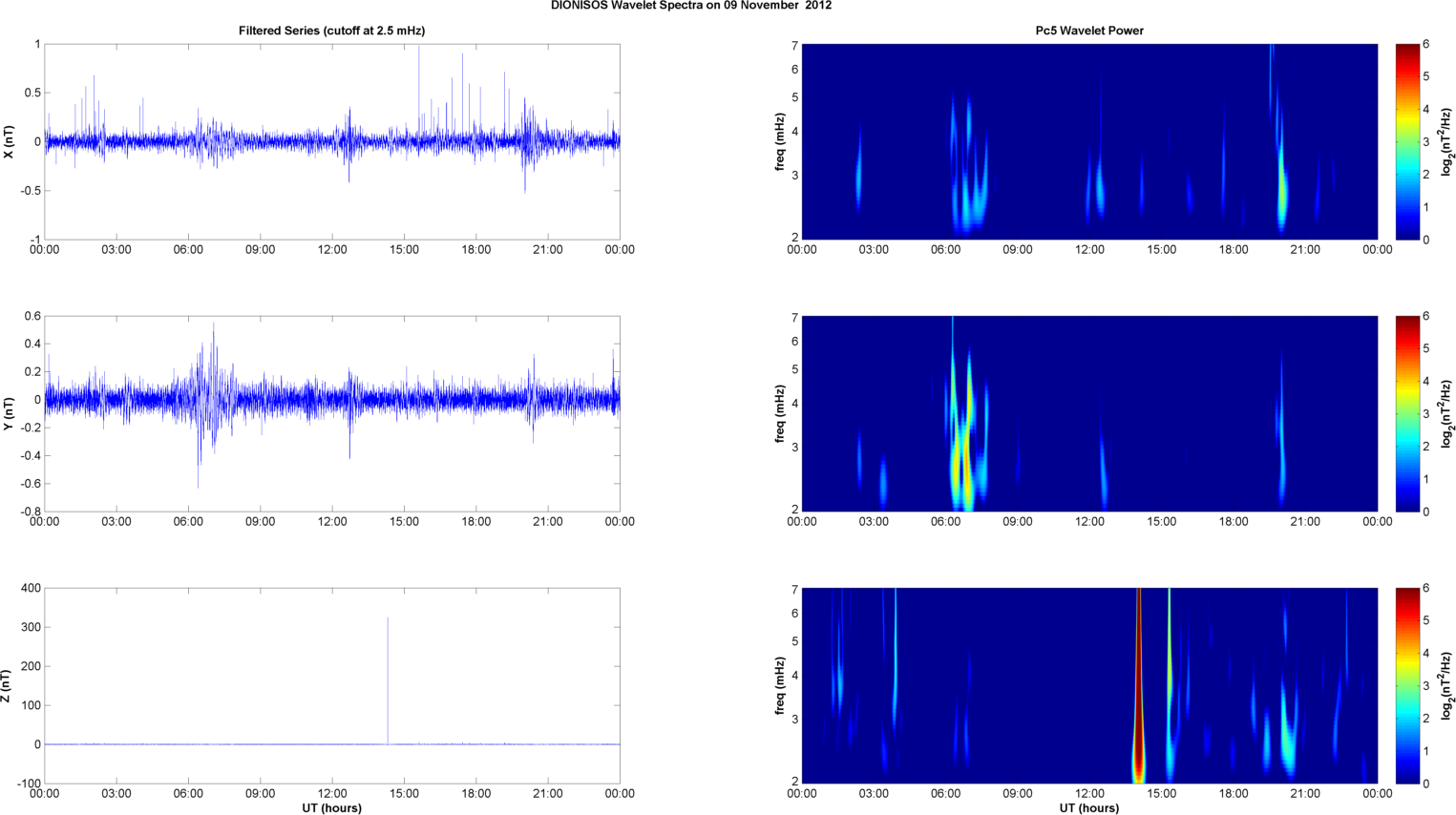
Task: Click the bottom wavelet spectrum colorbar
Action: [1407, 686]
